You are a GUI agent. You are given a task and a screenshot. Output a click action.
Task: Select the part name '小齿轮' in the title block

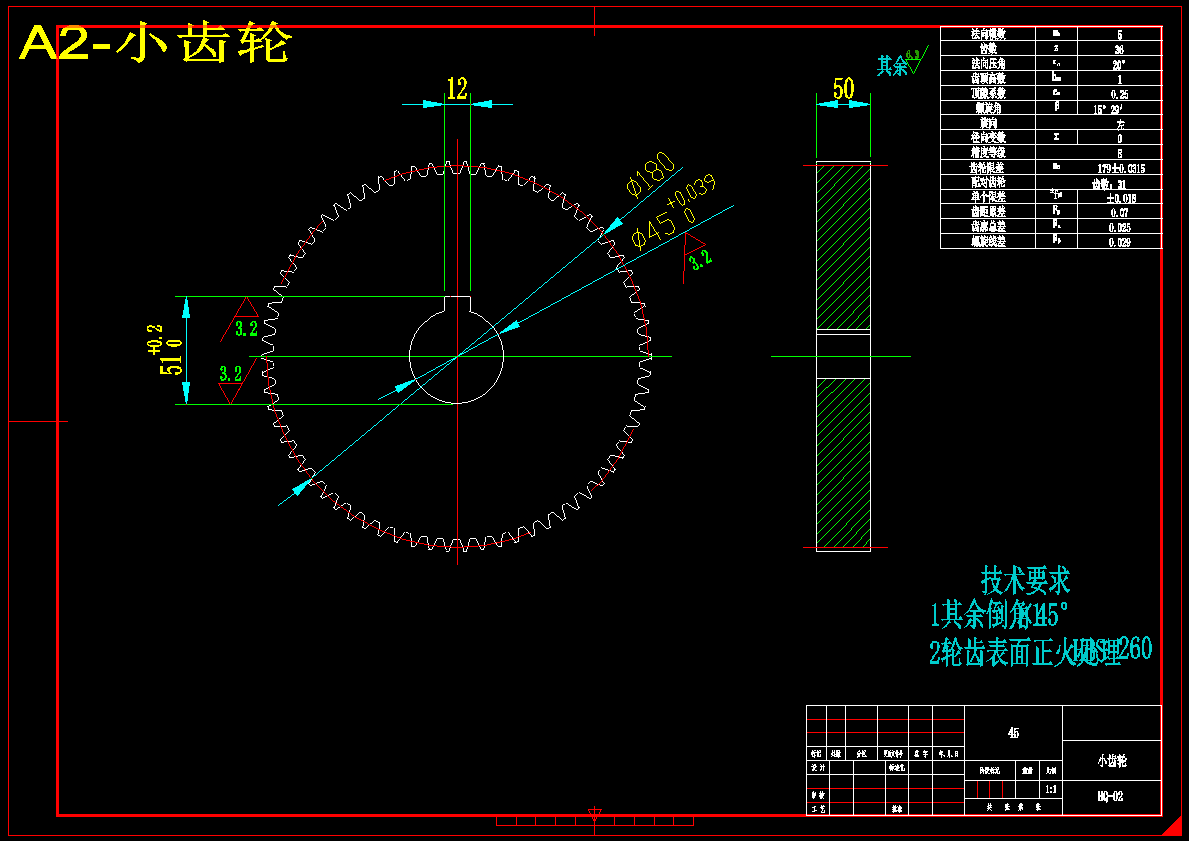pos(1112,761)
